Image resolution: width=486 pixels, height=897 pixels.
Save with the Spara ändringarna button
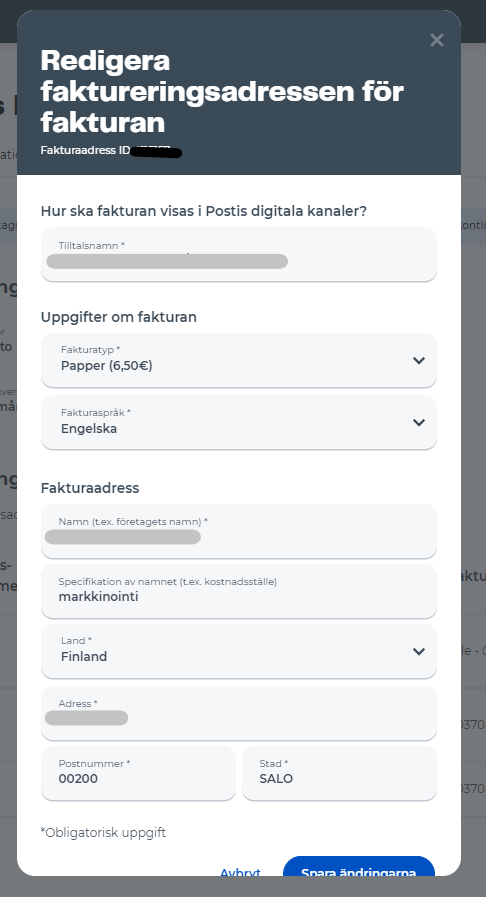[x=359, y=867]
